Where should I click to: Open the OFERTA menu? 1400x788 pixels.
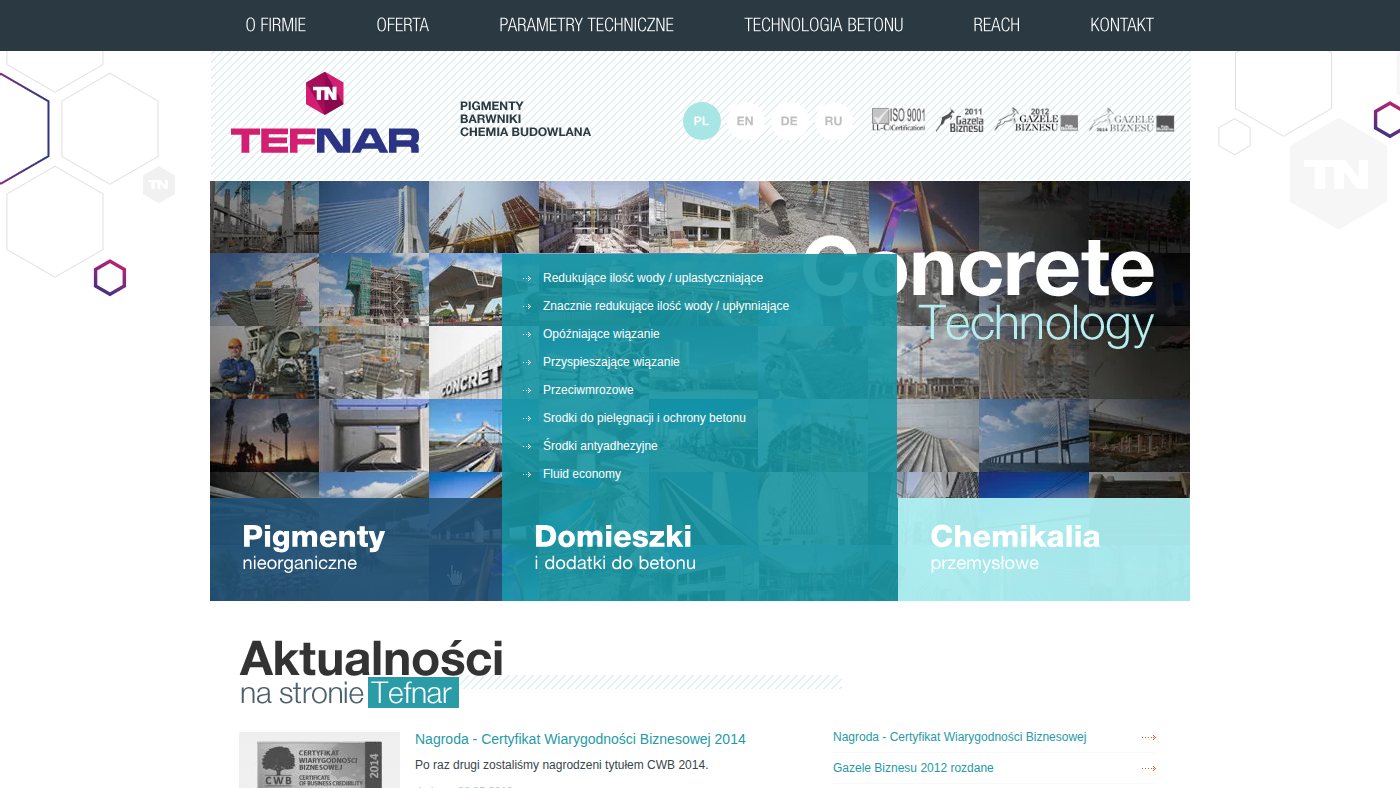pos(403,25)
